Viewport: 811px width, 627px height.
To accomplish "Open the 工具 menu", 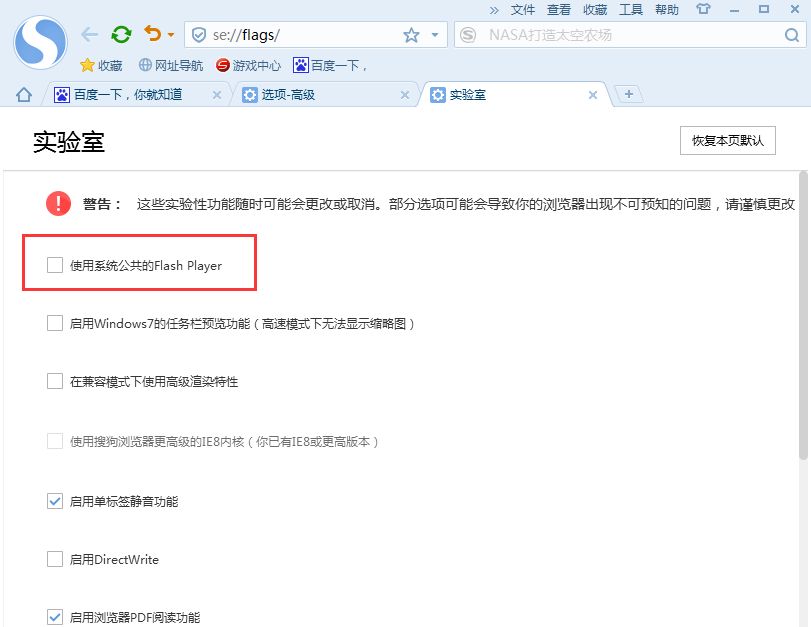I will click(632, 10).
